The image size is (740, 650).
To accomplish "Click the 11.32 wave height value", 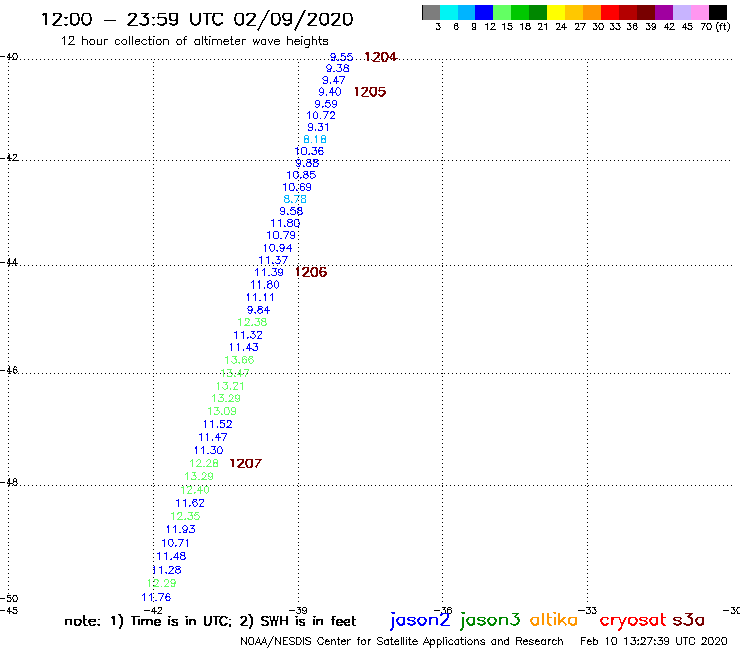I will pyautogui.click(x=248, y=335).
